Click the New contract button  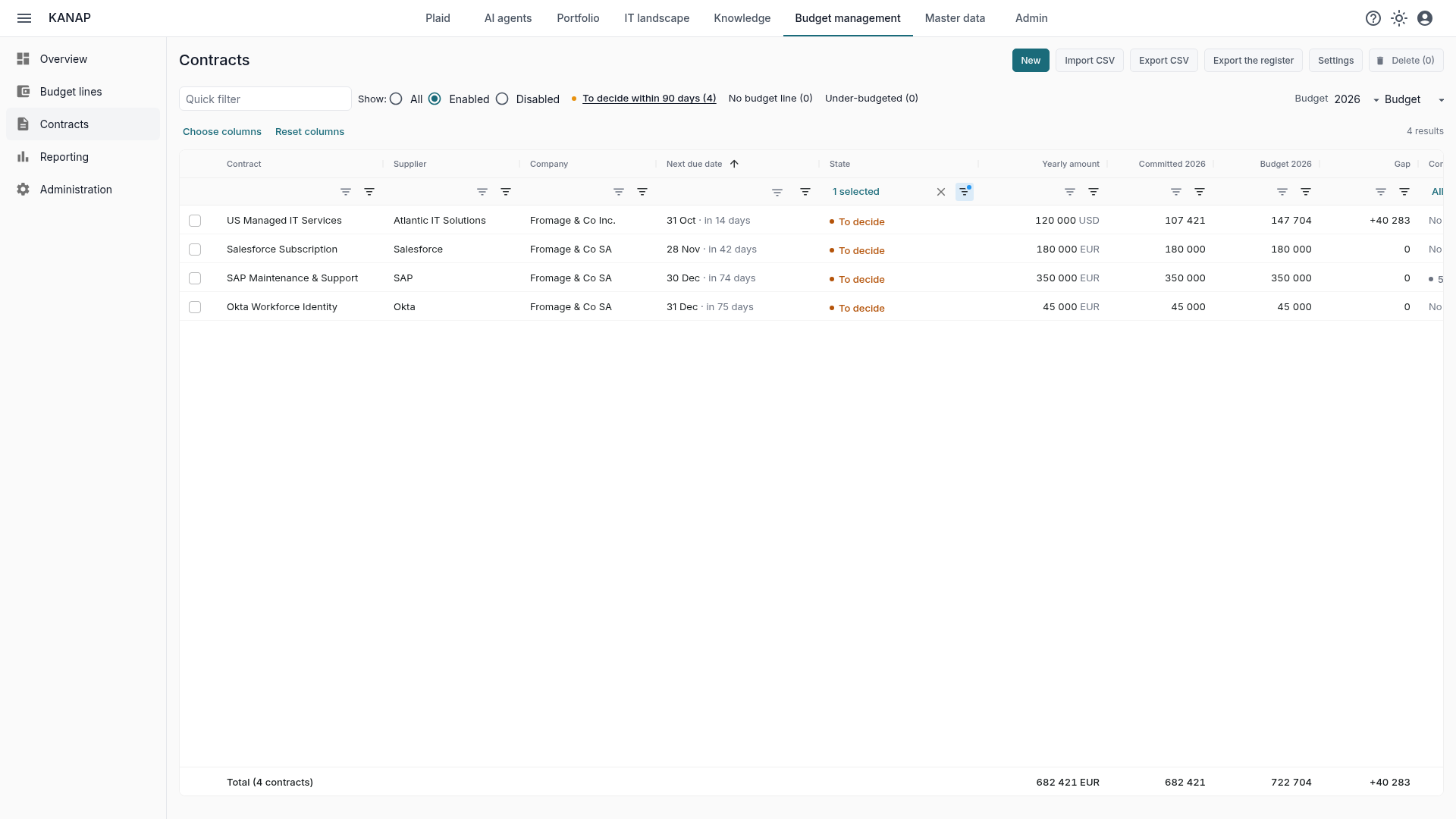pyautogui.click(x=1031, y=61)
